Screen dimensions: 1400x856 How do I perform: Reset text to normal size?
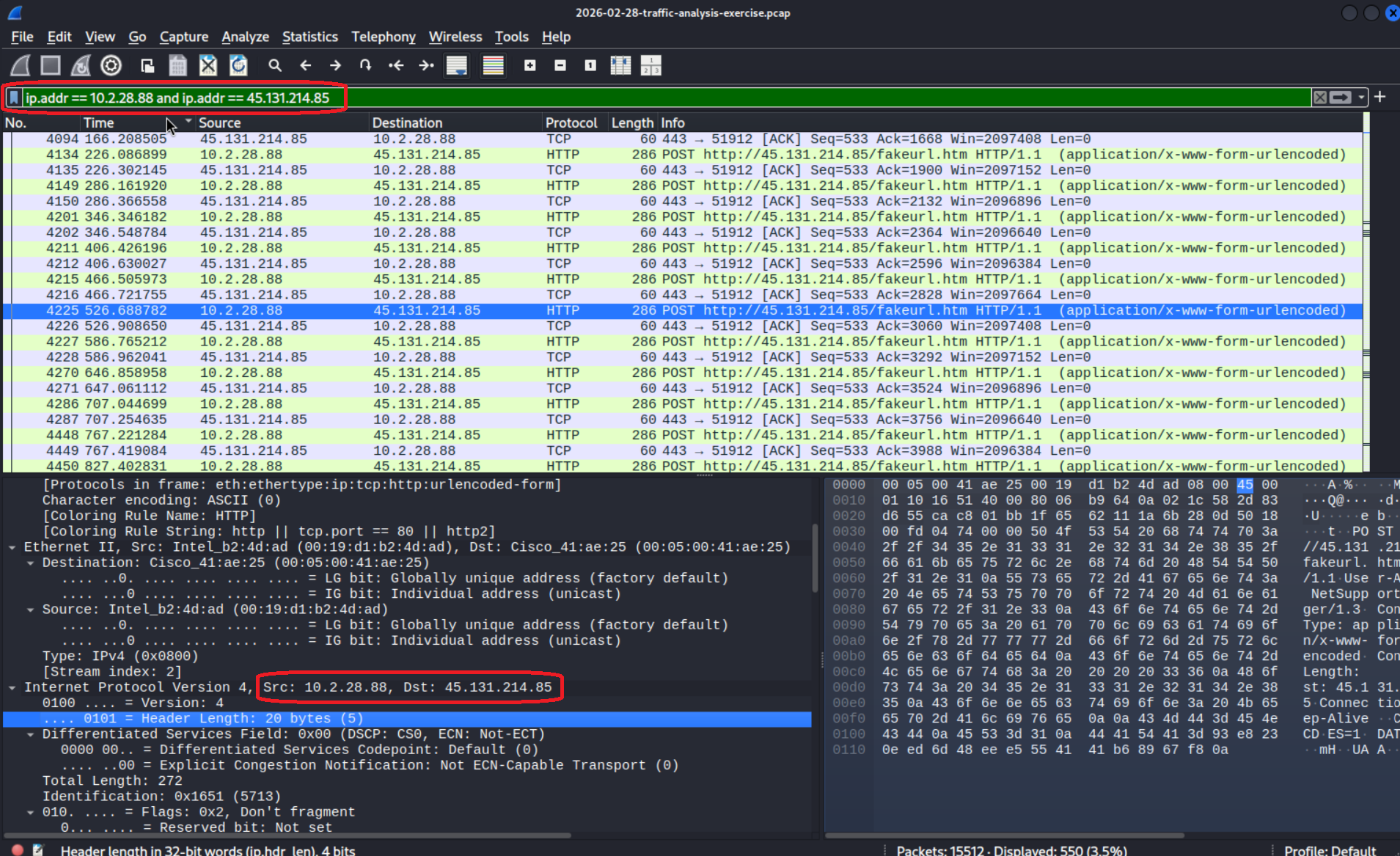pos(590,66)
